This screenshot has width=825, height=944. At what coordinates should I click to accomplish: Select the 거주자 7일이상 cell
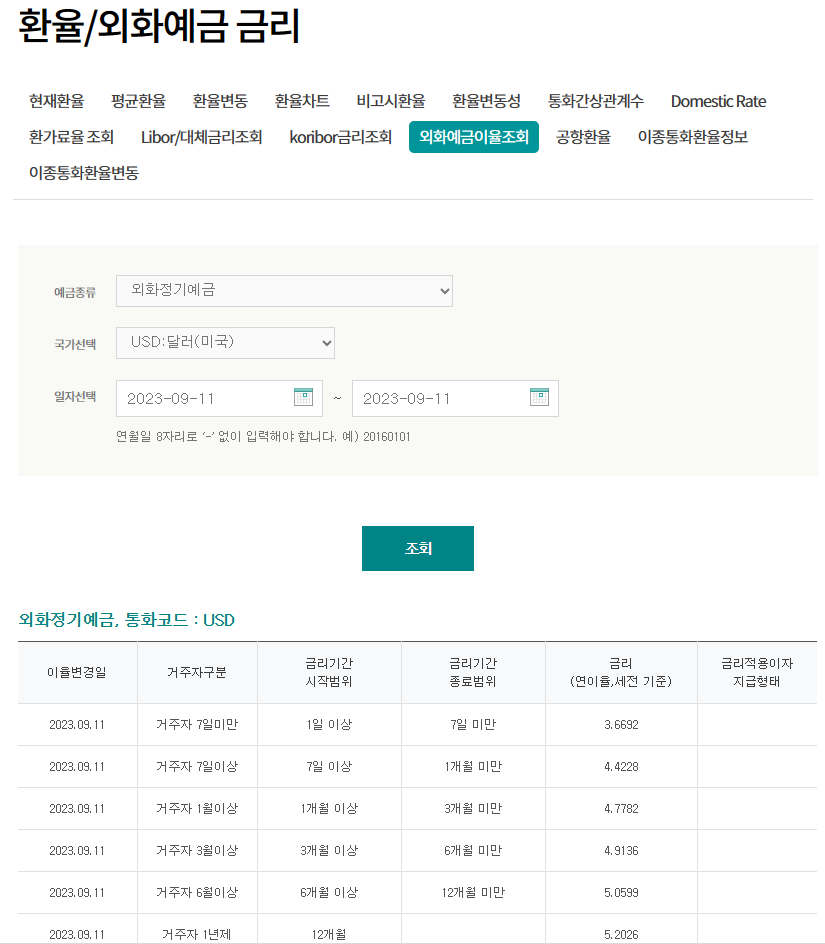pos(197,767)
